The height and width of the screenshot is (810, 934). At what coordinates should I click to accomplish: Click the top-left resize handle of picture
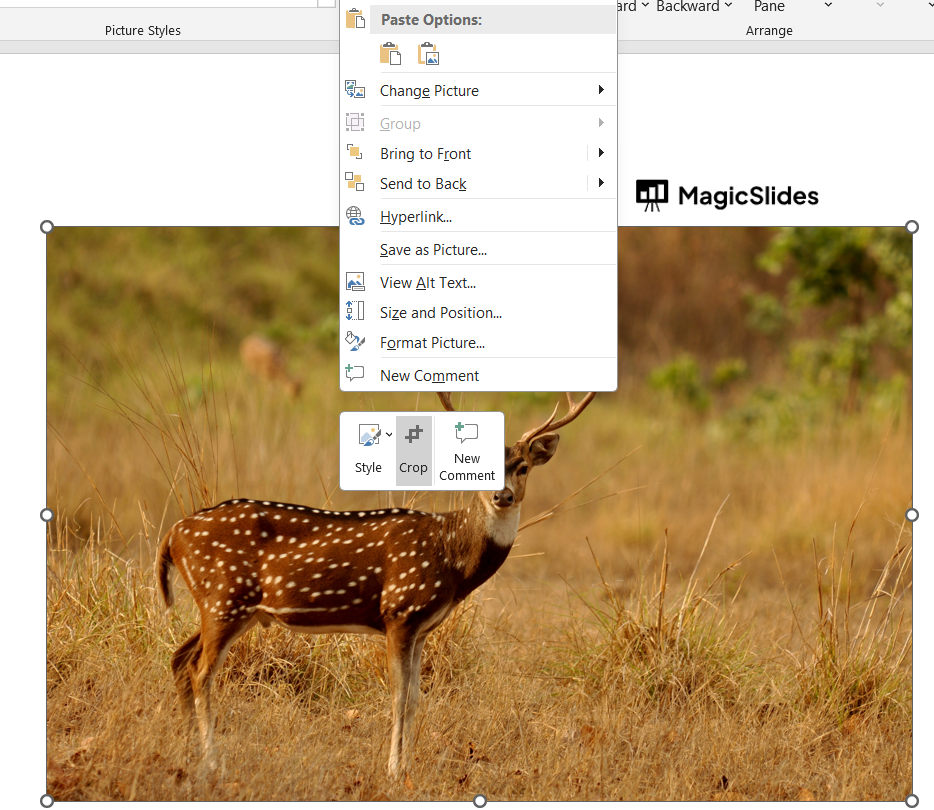[x=46, y=227]
